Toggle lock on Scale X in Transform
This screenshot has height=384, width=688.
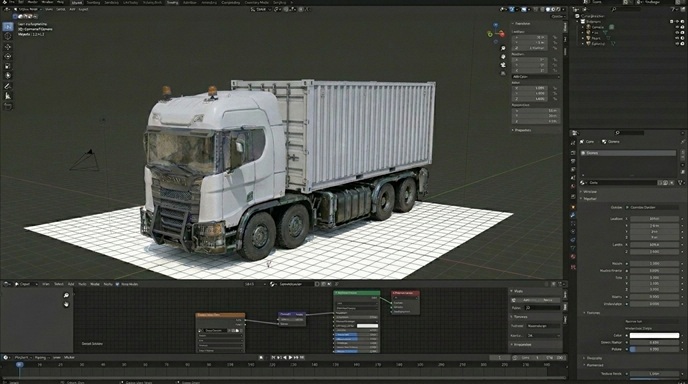click(555, 88)
